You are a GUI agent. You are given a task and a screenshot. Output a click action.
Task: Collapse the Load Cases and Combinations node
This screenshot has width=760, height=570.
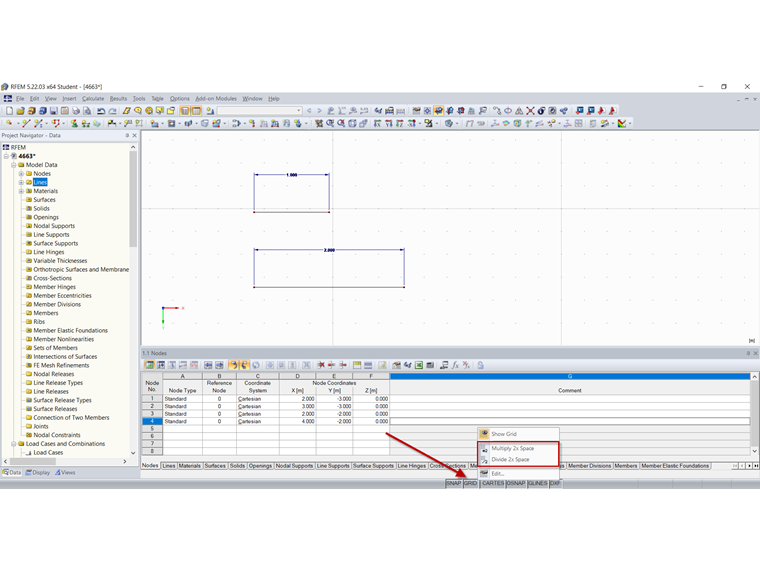click(14, 443)
